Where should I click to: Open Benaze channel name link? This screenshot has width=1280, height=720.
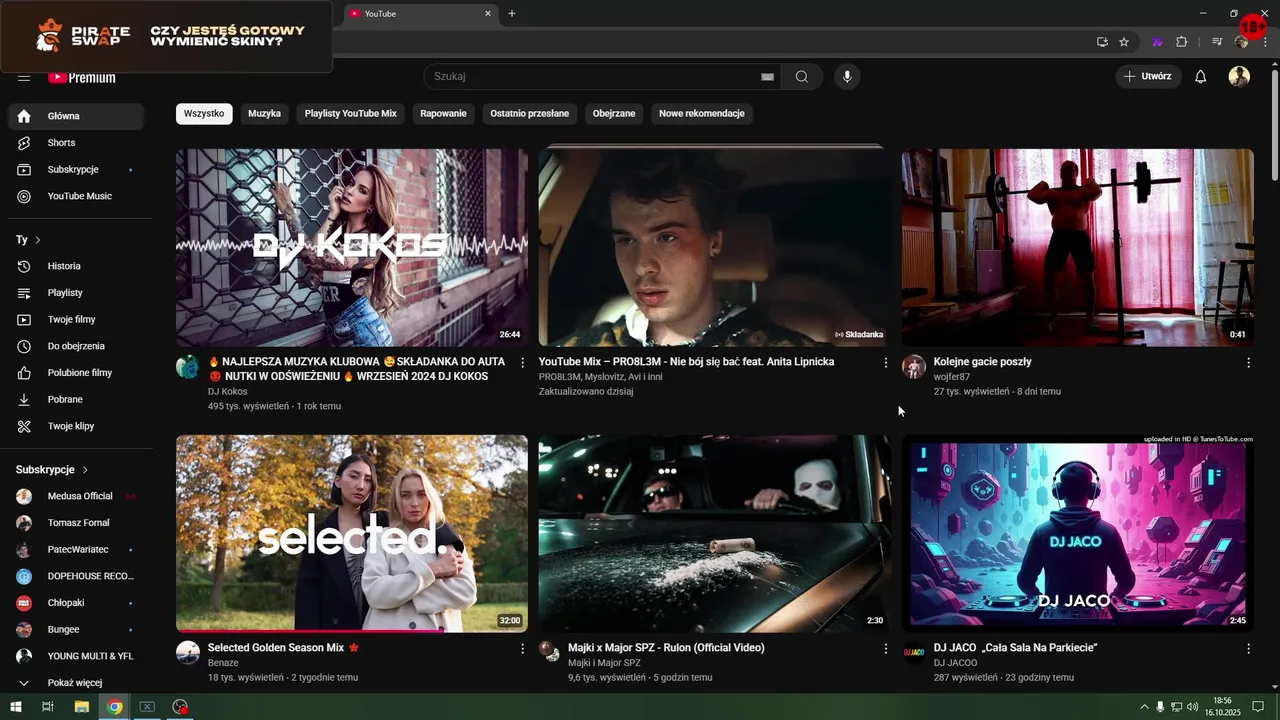tap(224, 663)
